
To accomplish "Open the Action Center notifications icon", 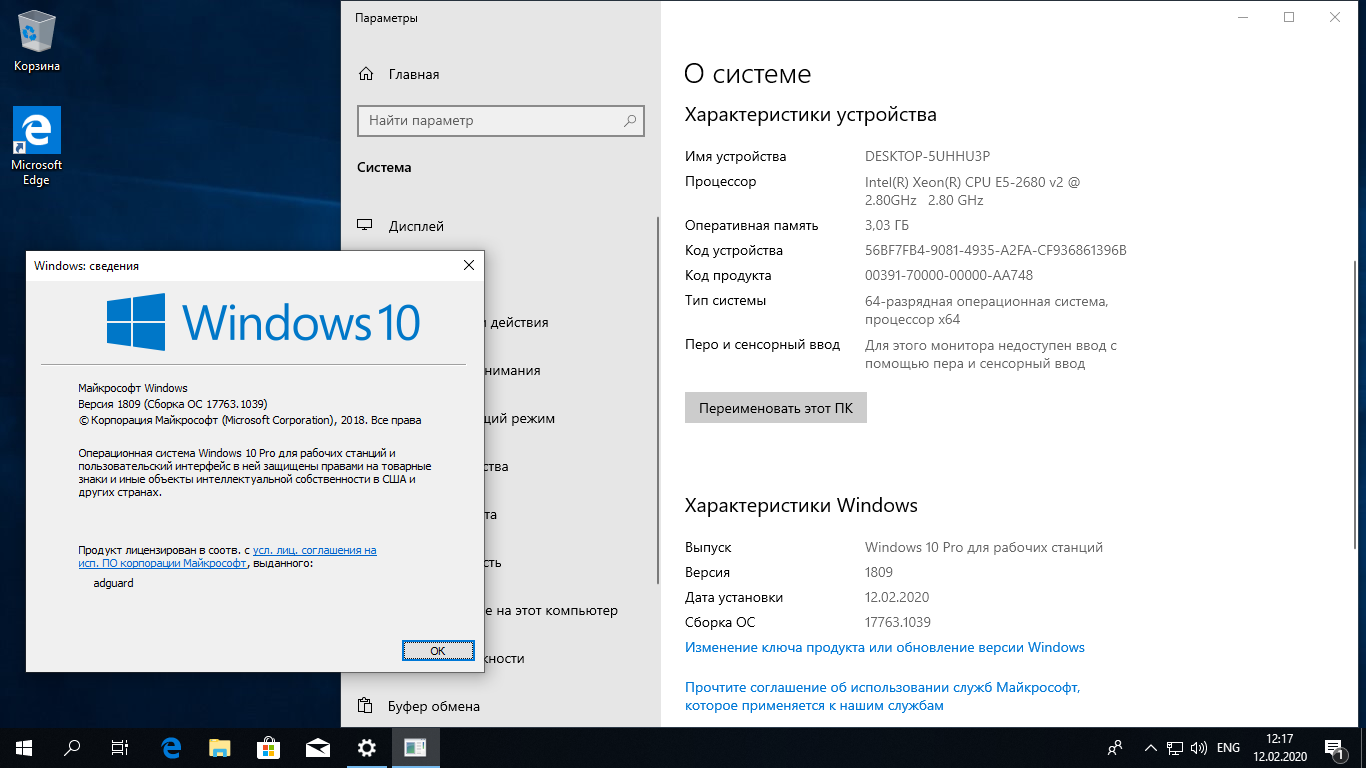I will [x=1334, y=748].
